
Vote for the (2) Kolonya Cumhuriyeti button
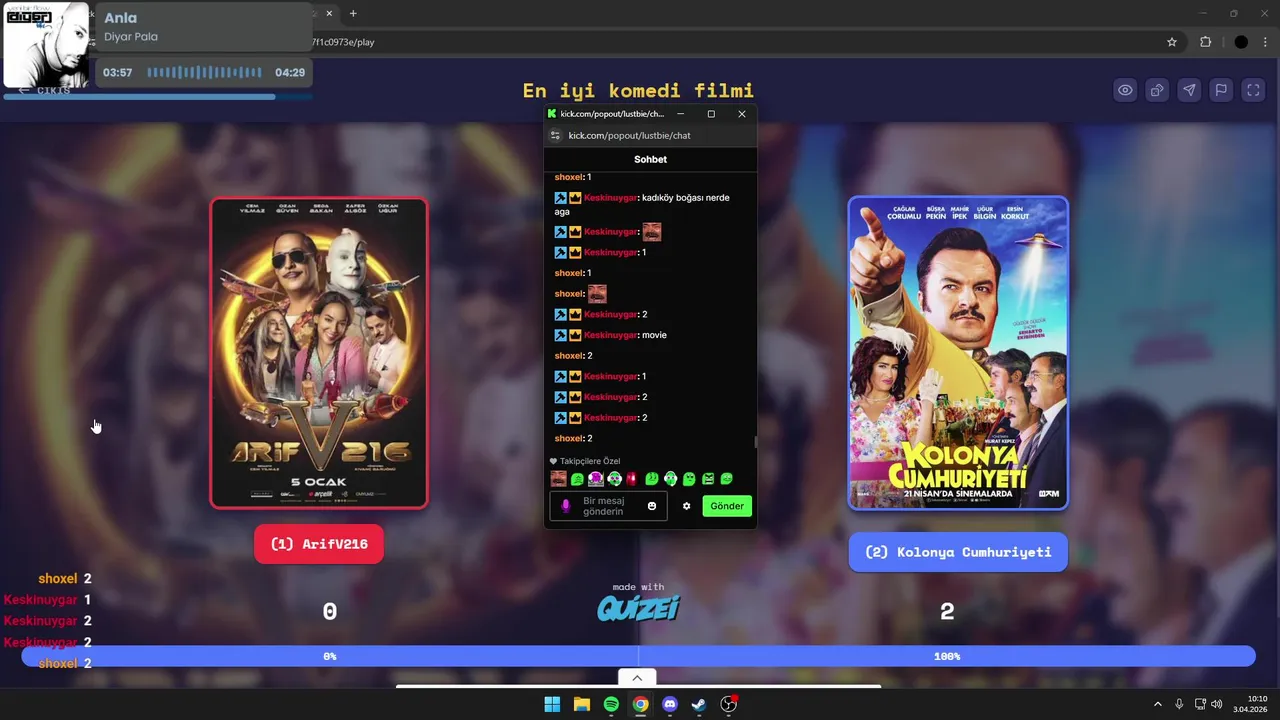click(958, 552)
